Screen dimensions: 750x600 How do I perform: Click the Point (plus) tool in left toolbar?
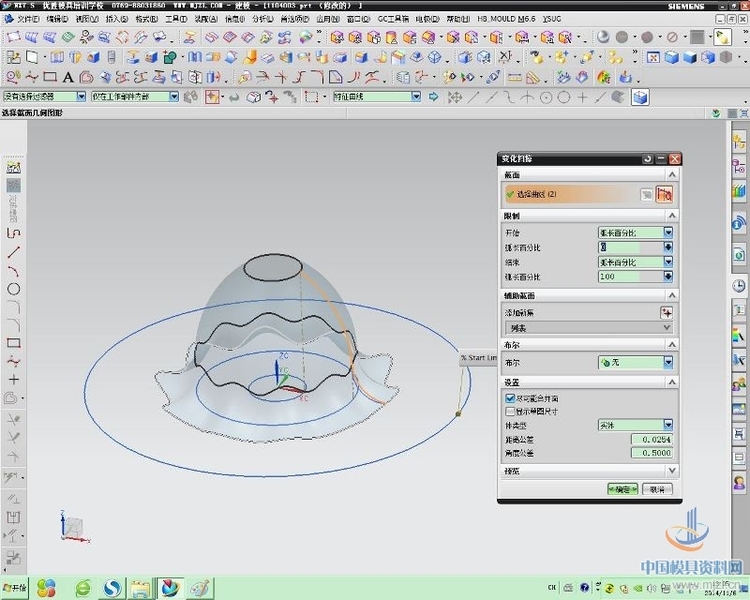14,380
